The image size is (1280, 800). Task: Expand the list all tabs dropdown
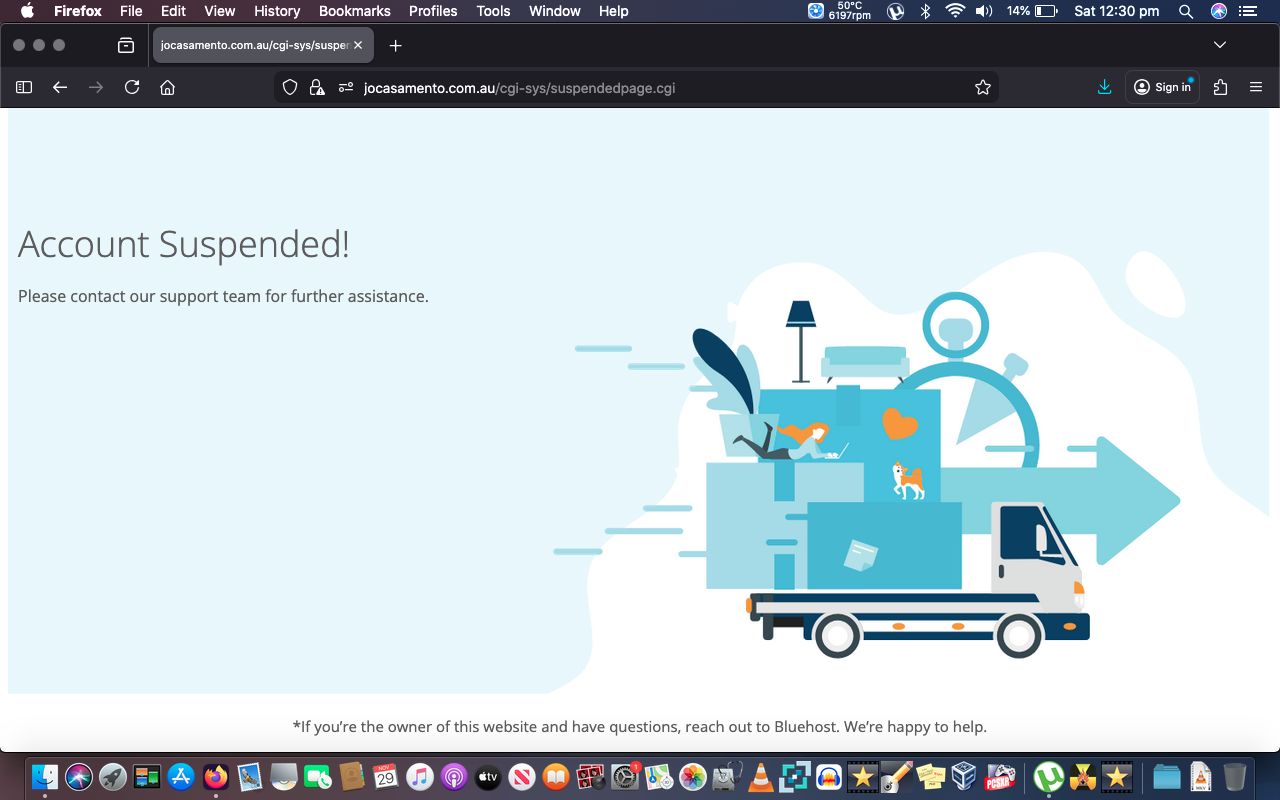(1219, 45)
